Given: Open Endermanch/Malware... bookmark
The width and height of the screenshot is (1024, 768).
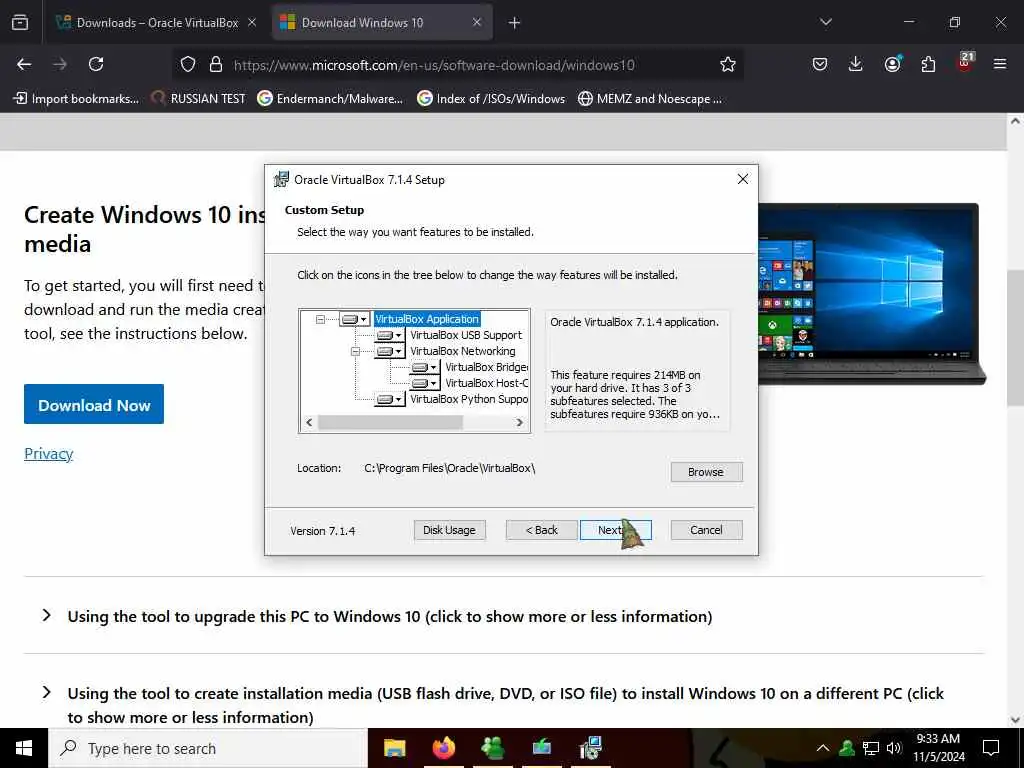Looking at the screenshot, I should pyautogui.click(x=330, y=99).
